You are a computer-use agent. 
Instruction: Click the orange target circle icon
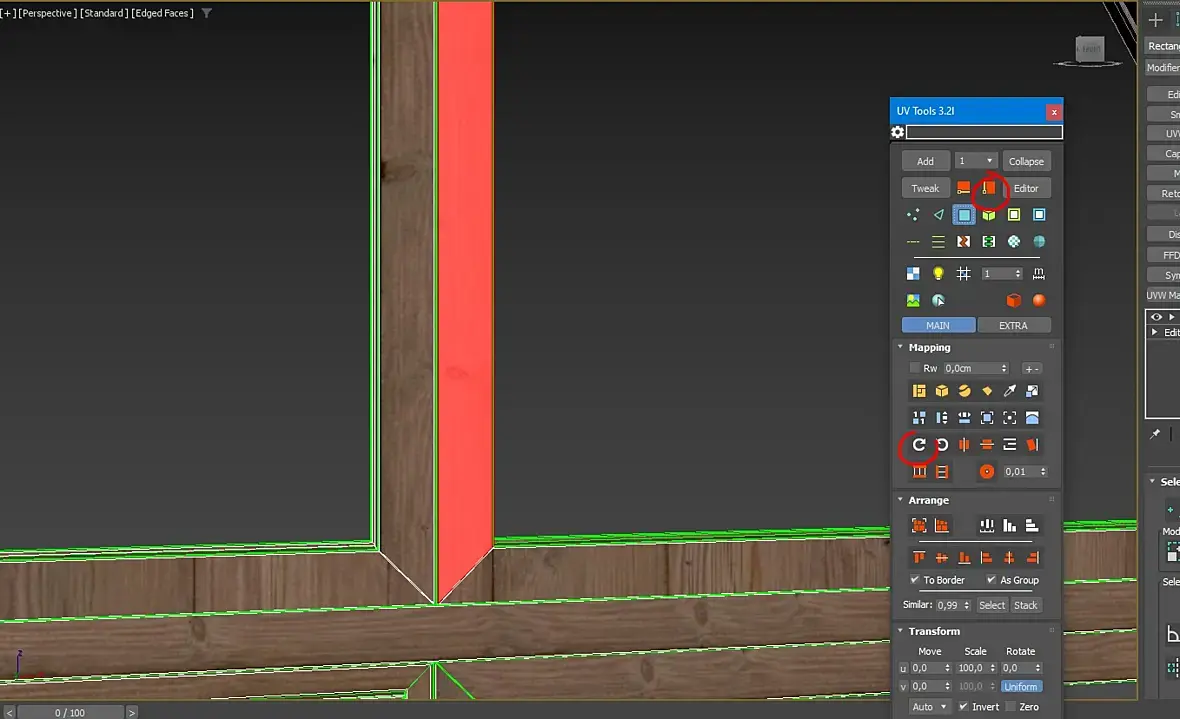coord(987,472)
